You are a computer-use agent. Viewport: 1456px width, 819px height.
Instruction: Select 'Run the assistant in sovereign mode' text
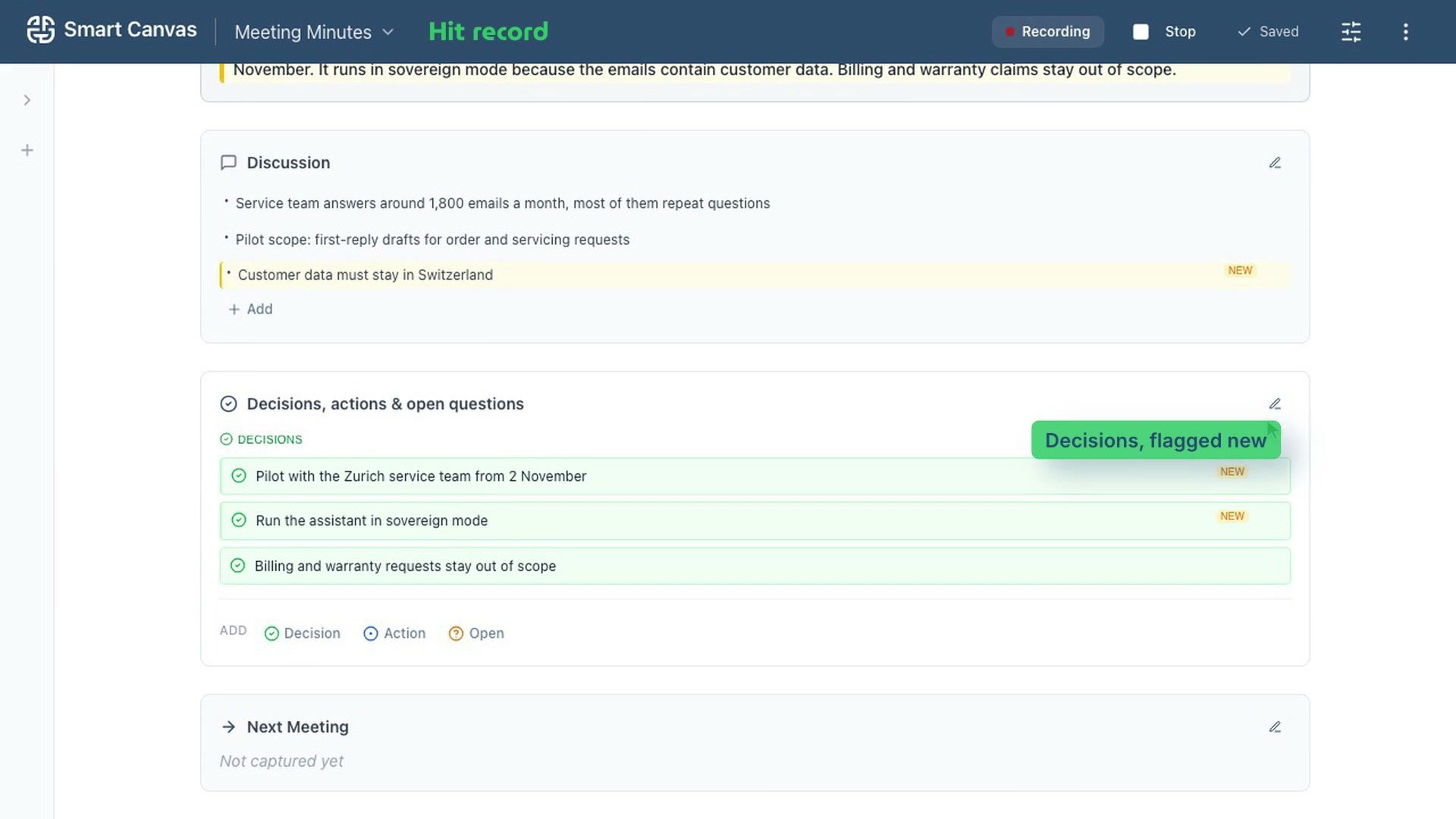(372, 521)
